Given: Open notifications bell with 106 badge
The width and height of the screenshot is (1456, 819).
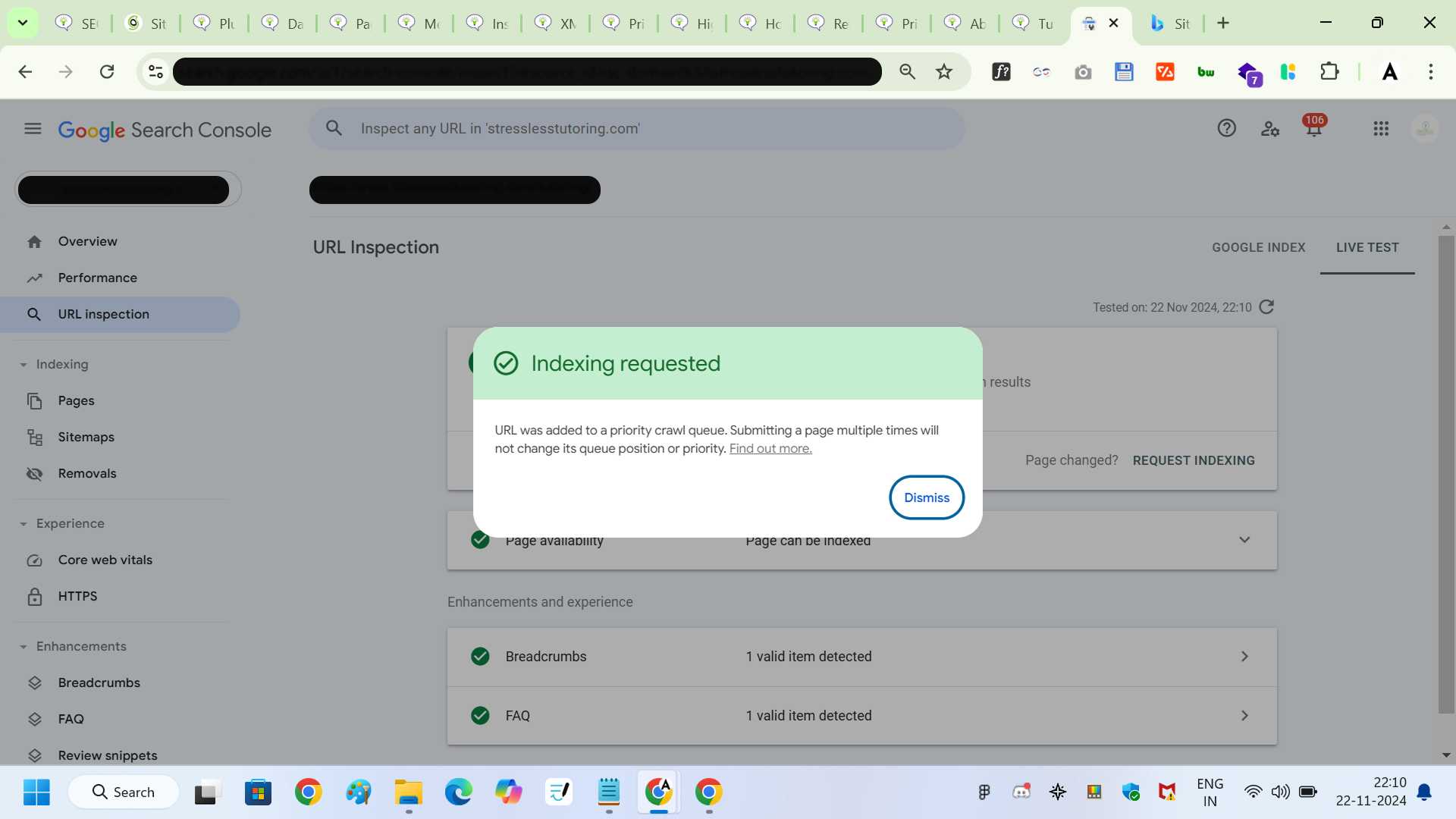Looking at the screenshot, I should point(1314,129).
